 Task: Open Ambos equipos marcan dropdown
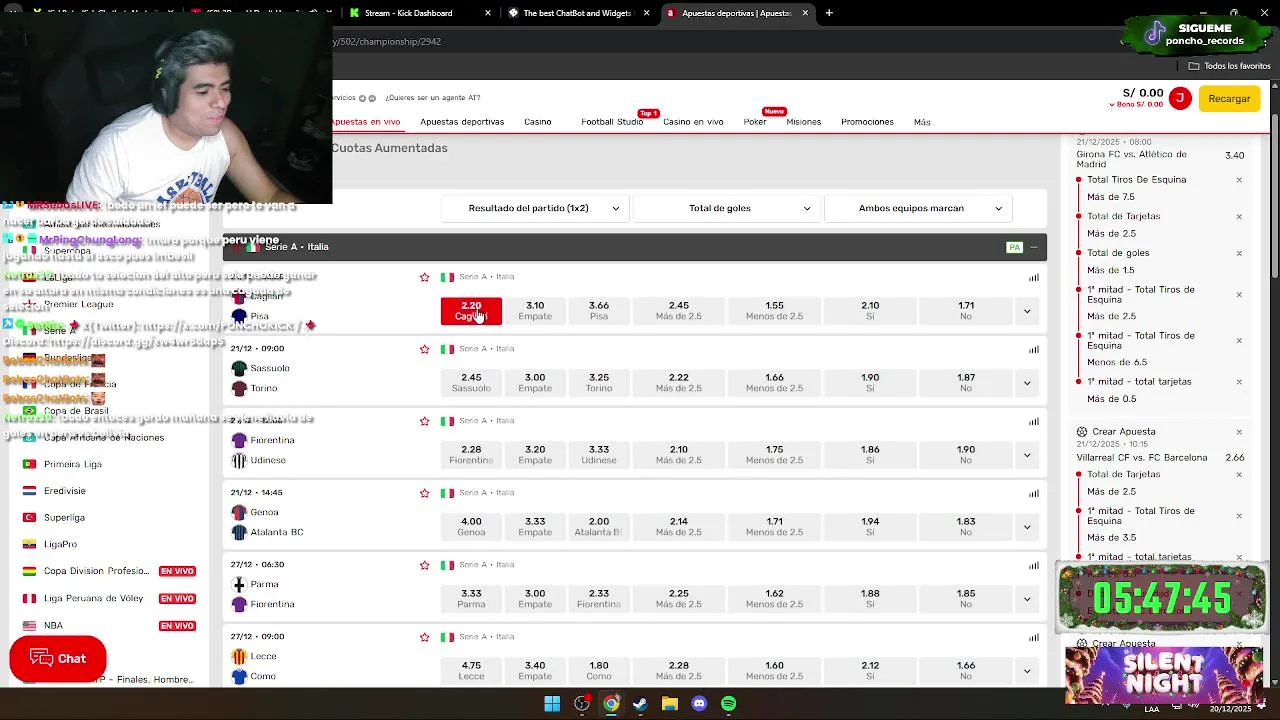[x=918, y=208]
